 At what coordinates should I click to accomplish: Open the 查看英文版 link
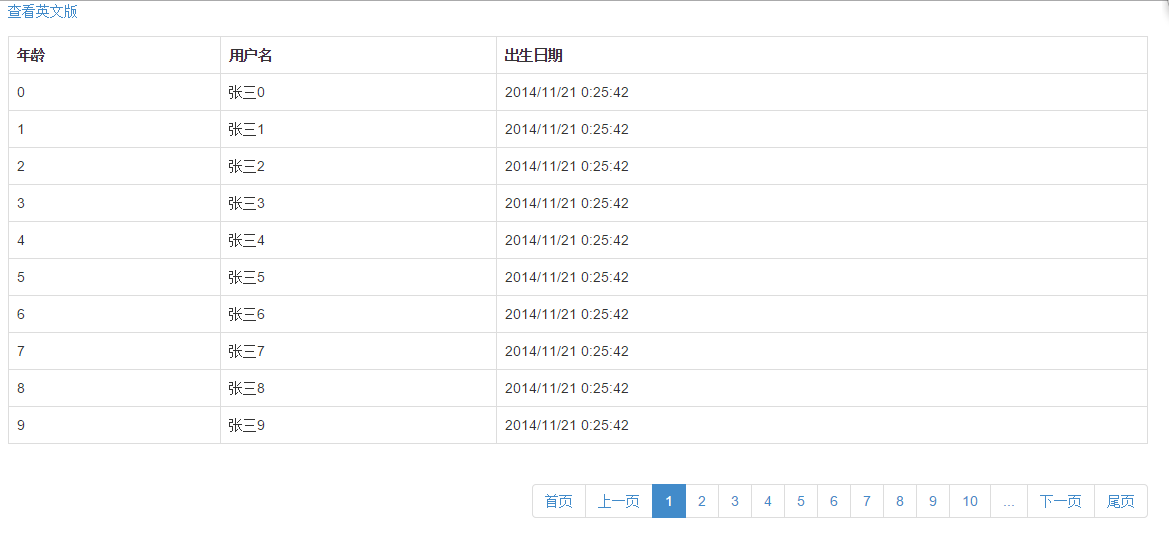[42, 12]
